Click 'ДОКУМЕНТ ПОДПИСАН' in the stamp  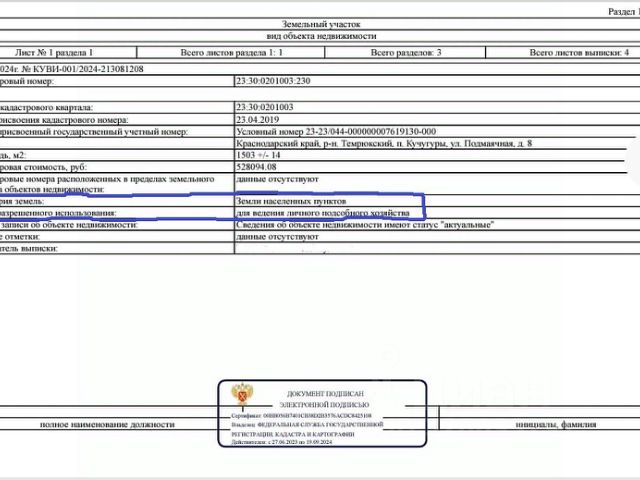[x=325, y=394]
